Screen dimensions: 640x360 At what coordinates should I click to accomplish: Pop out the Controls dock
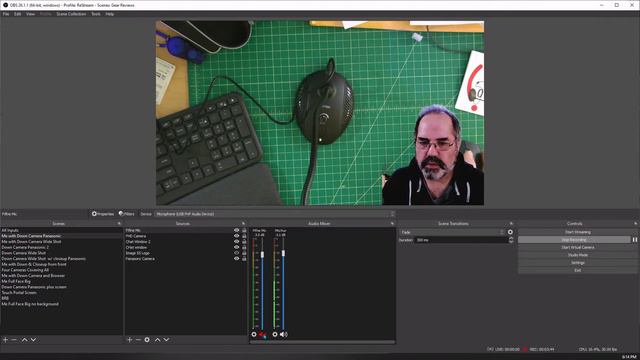pos(636,224)
